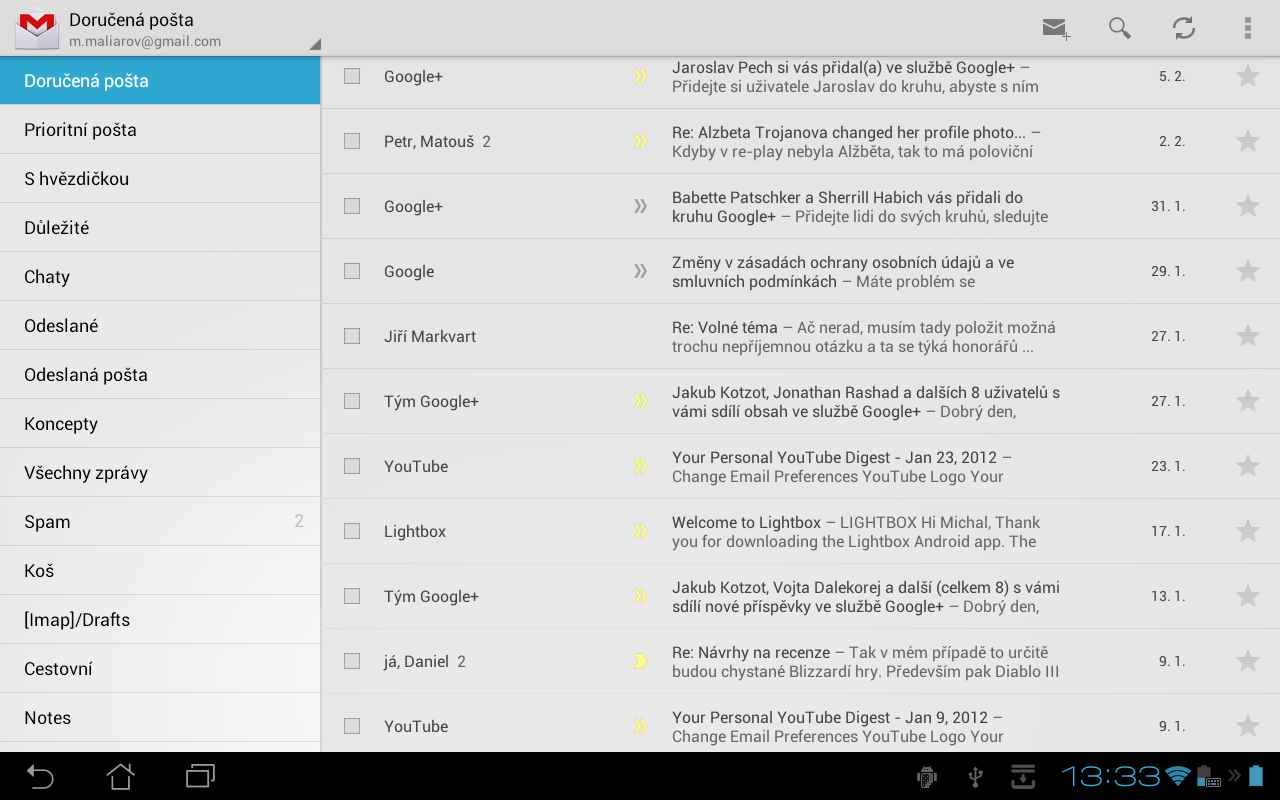Select checkbox for Petr, Matouš email
Viewport: 1280px width, 800px height.
point(352,141)
